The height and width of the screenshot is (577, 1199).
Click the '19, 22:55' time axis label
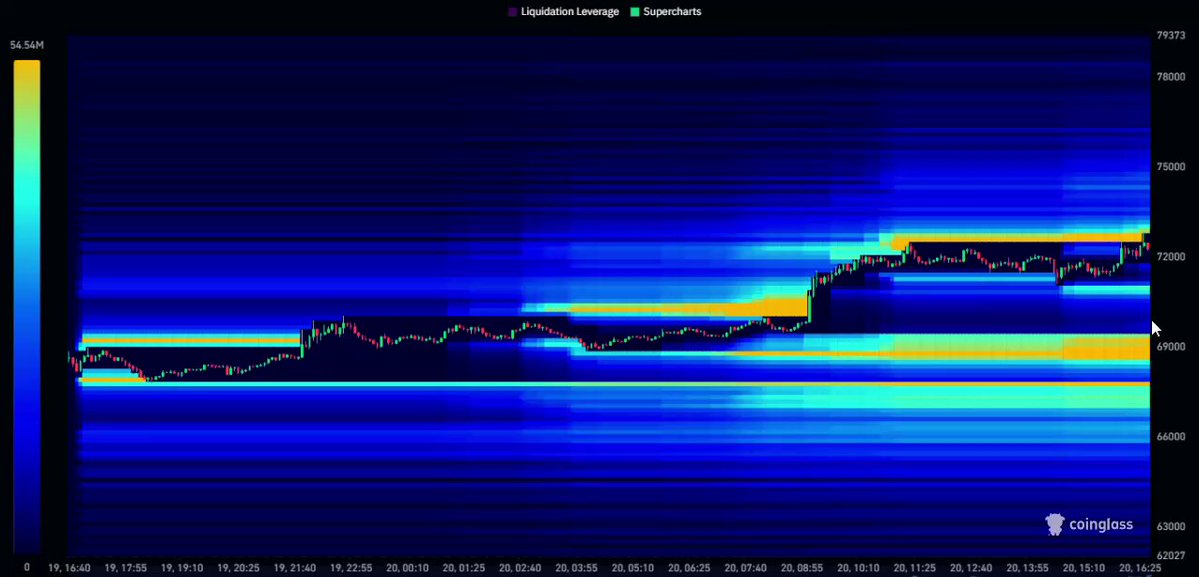point(353,568)
